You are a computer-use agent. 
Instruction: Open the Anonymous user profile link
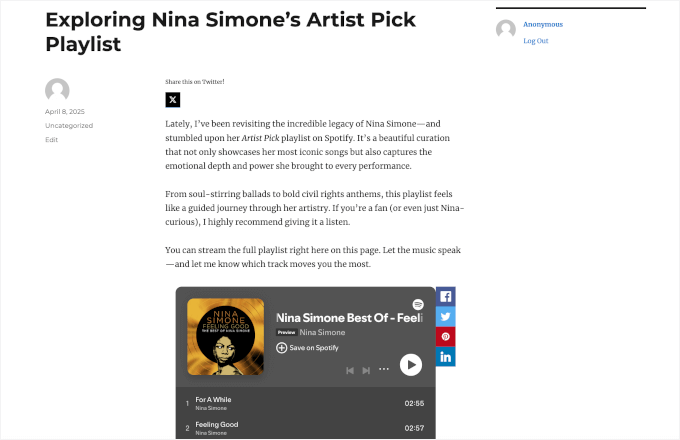(543, 24)
